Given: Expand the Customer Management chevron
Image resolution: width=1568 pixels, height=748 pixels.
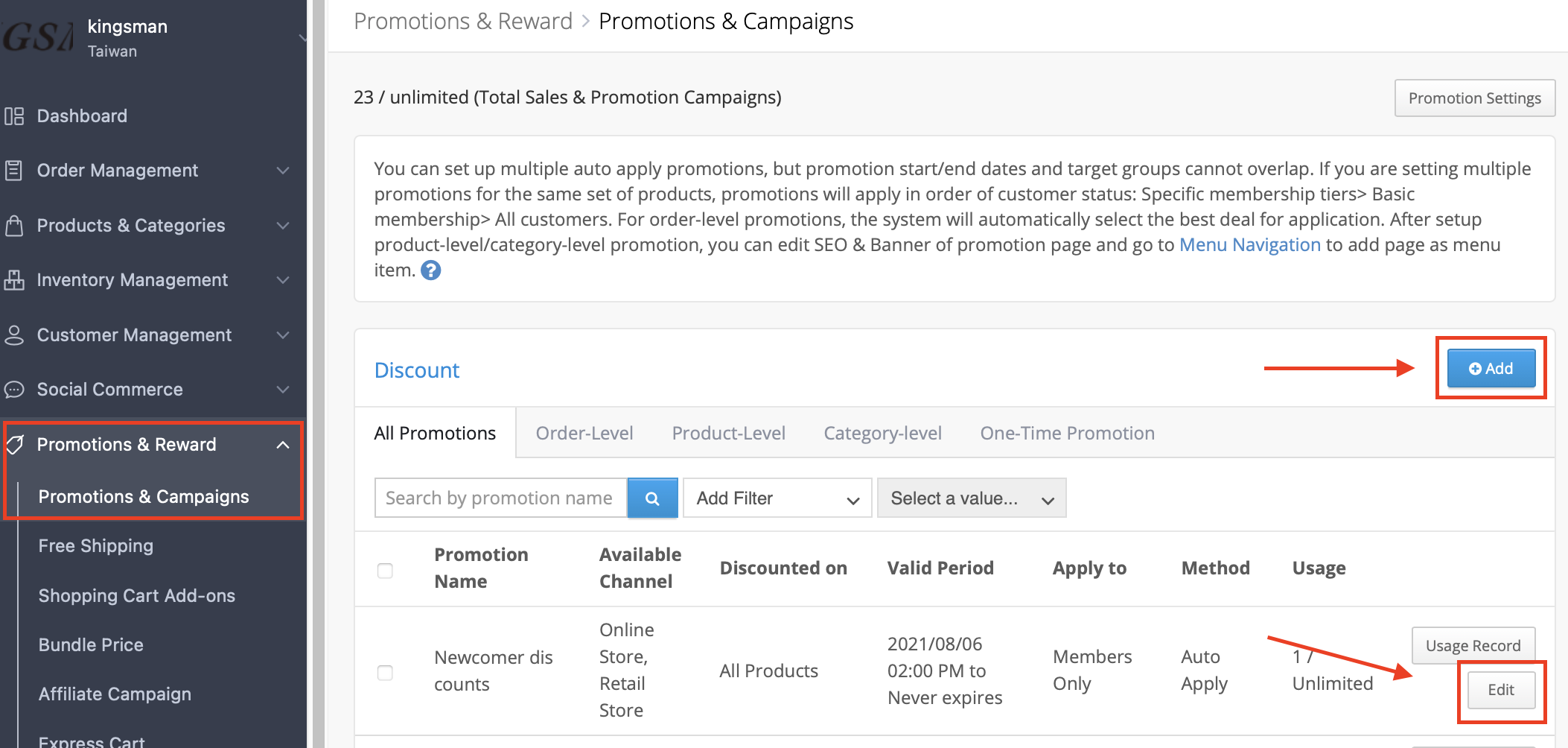Looking at the screenshot, I should (283, 335).
